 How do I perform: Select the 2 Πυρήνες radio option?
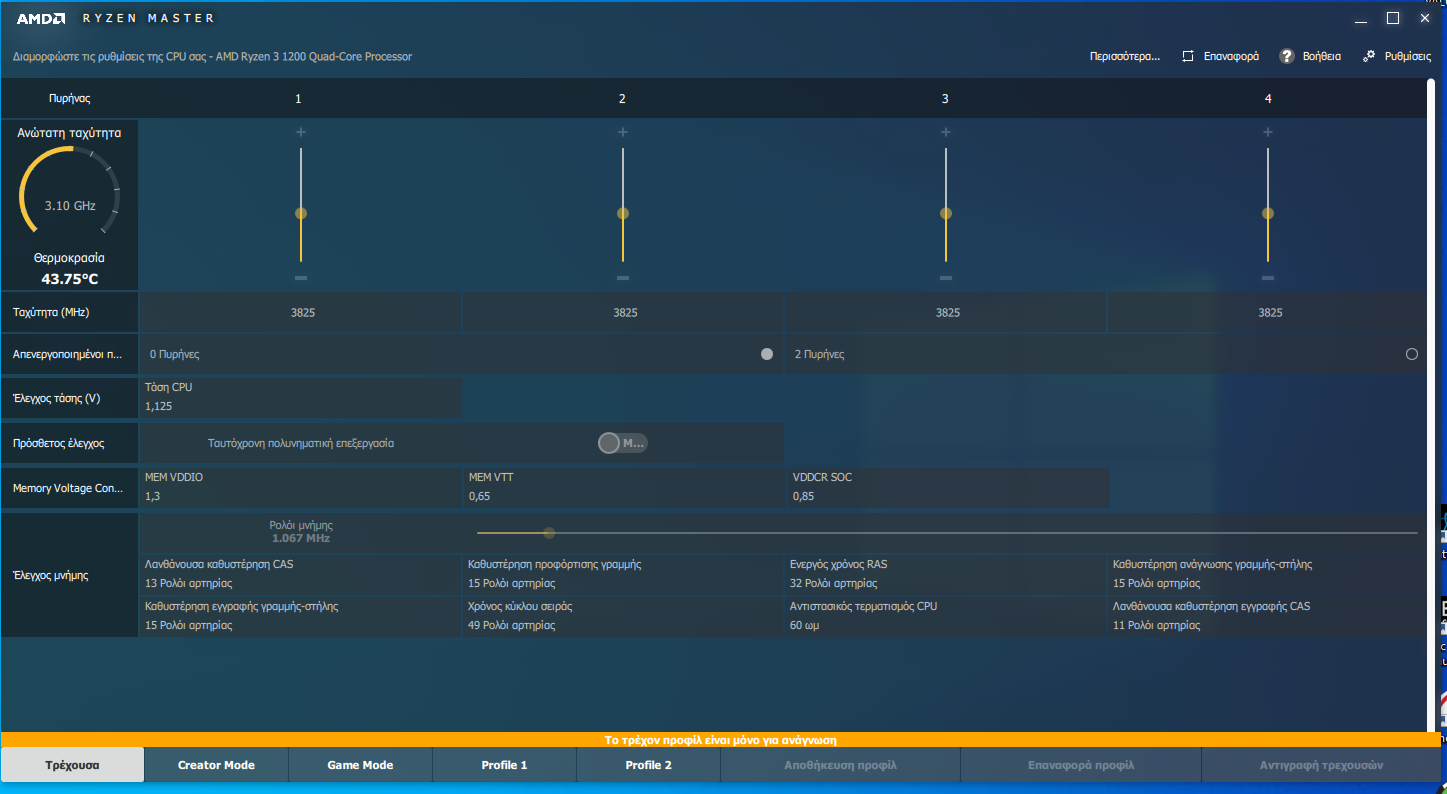tap(1412, 354)
